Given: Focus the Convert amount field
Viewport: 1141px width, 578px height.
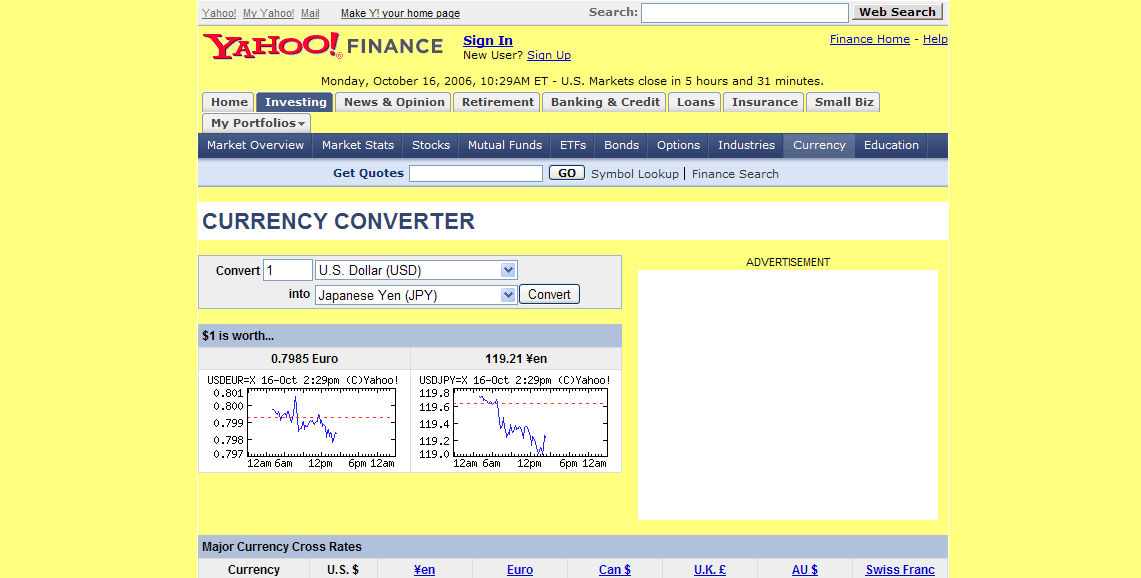Looking at the screenshot, I should click(287, 270).
